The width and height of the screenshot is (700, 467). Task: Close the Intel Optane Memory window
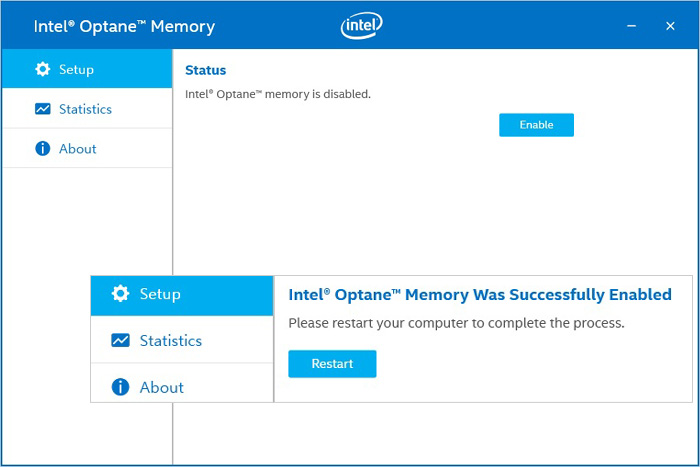(670, 26)
